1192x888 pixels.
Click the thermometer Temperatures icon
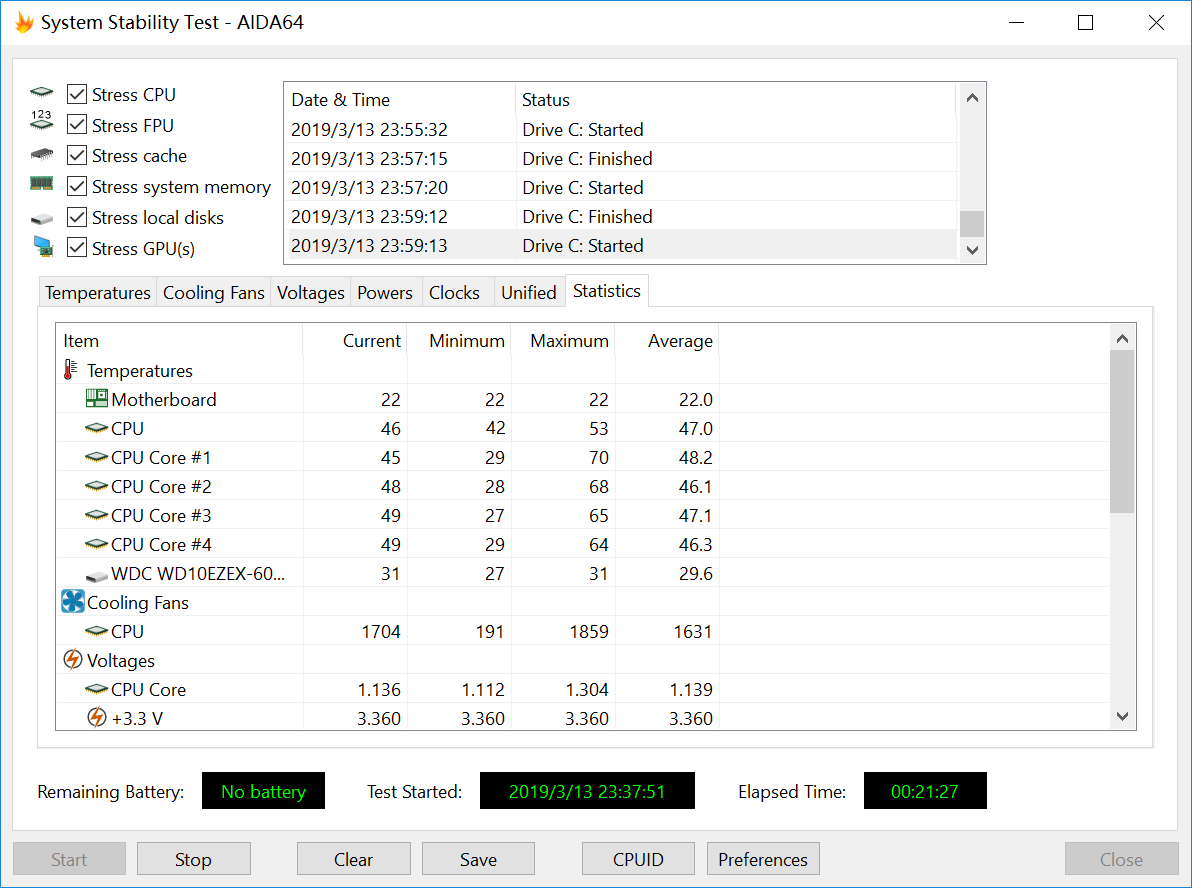click(71, 370)
